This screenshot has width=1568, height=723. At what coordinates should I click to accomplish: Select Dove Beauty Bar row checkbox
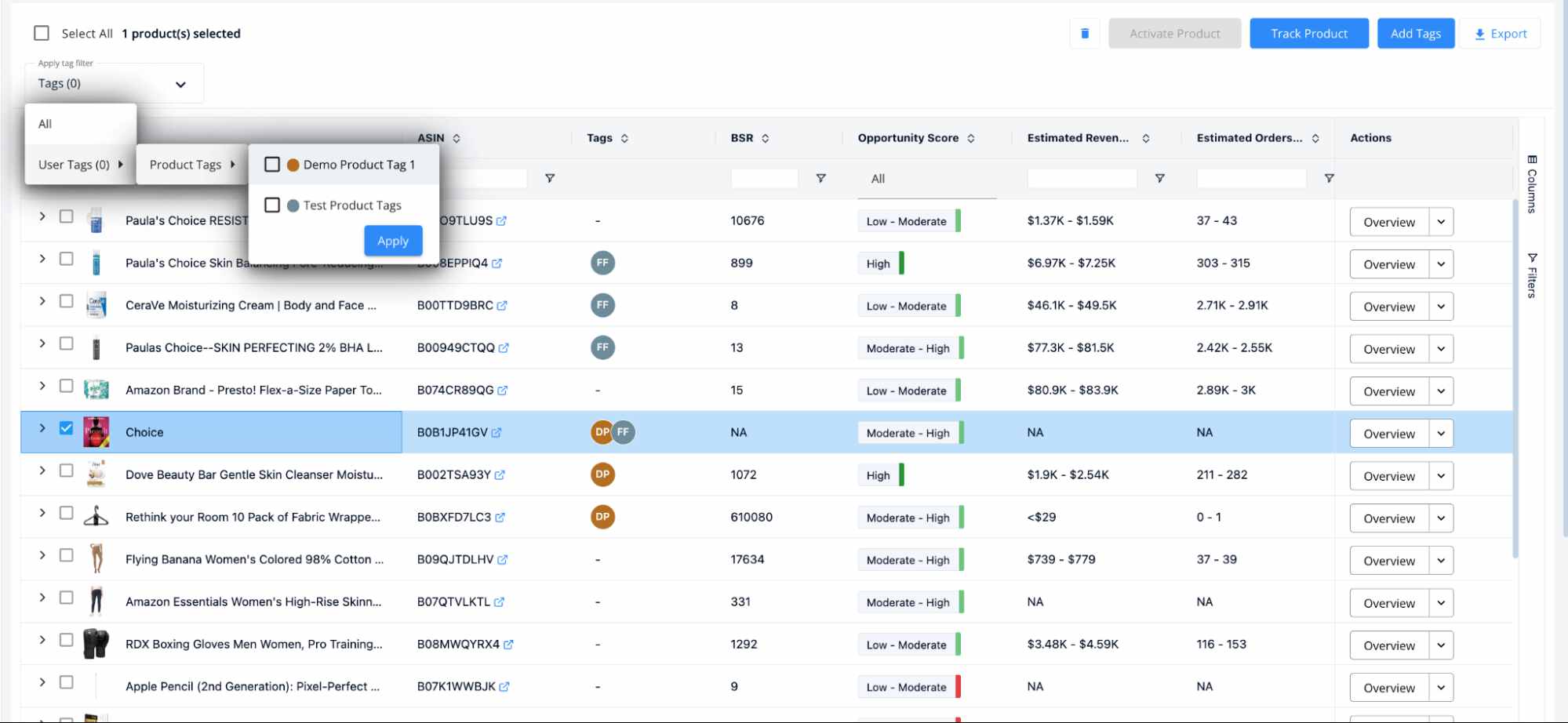click(x=67, y=470)
